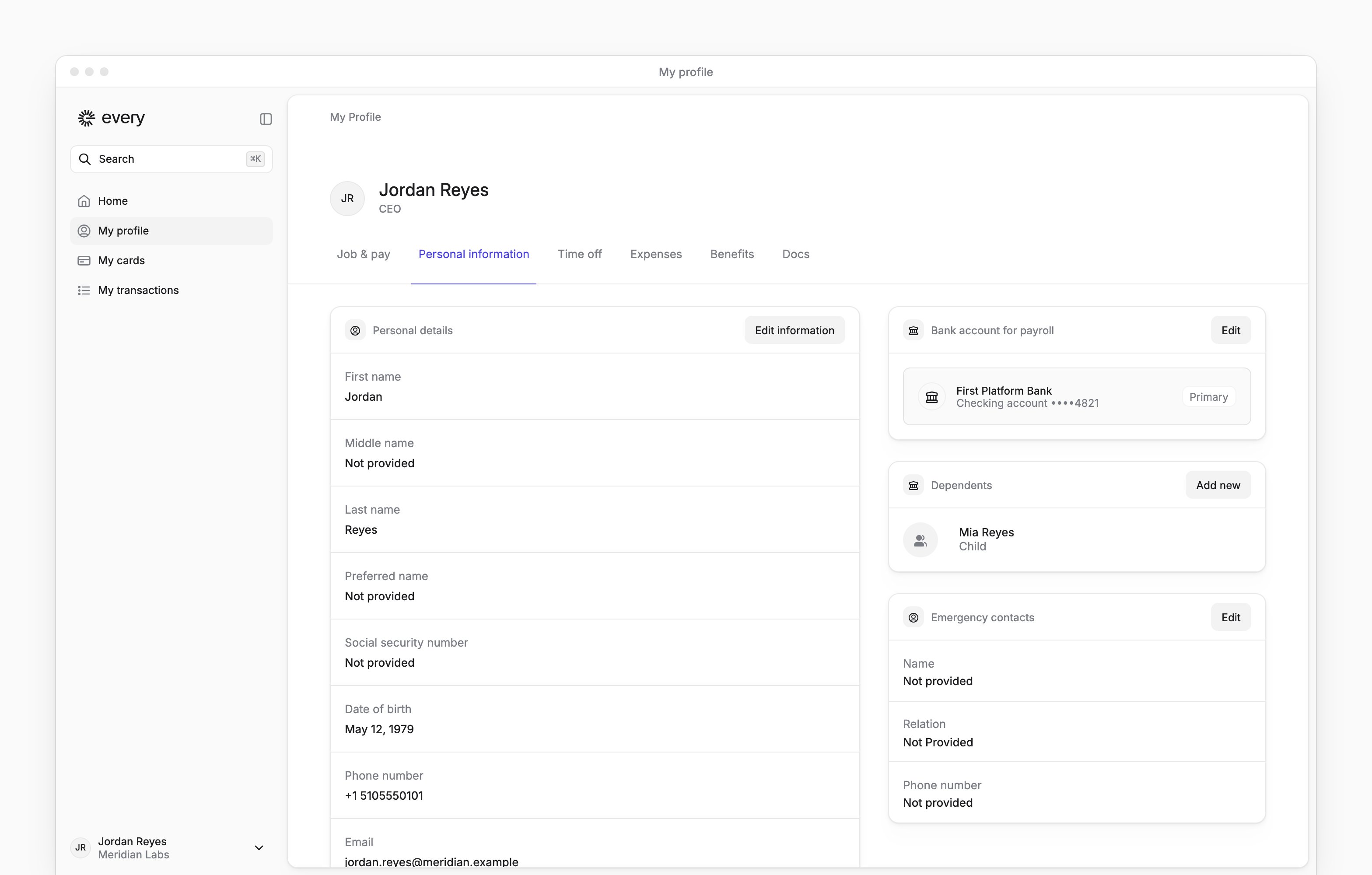Click Add new in Dependents
The image size is (1372, 875).
tap(1218, 485)
